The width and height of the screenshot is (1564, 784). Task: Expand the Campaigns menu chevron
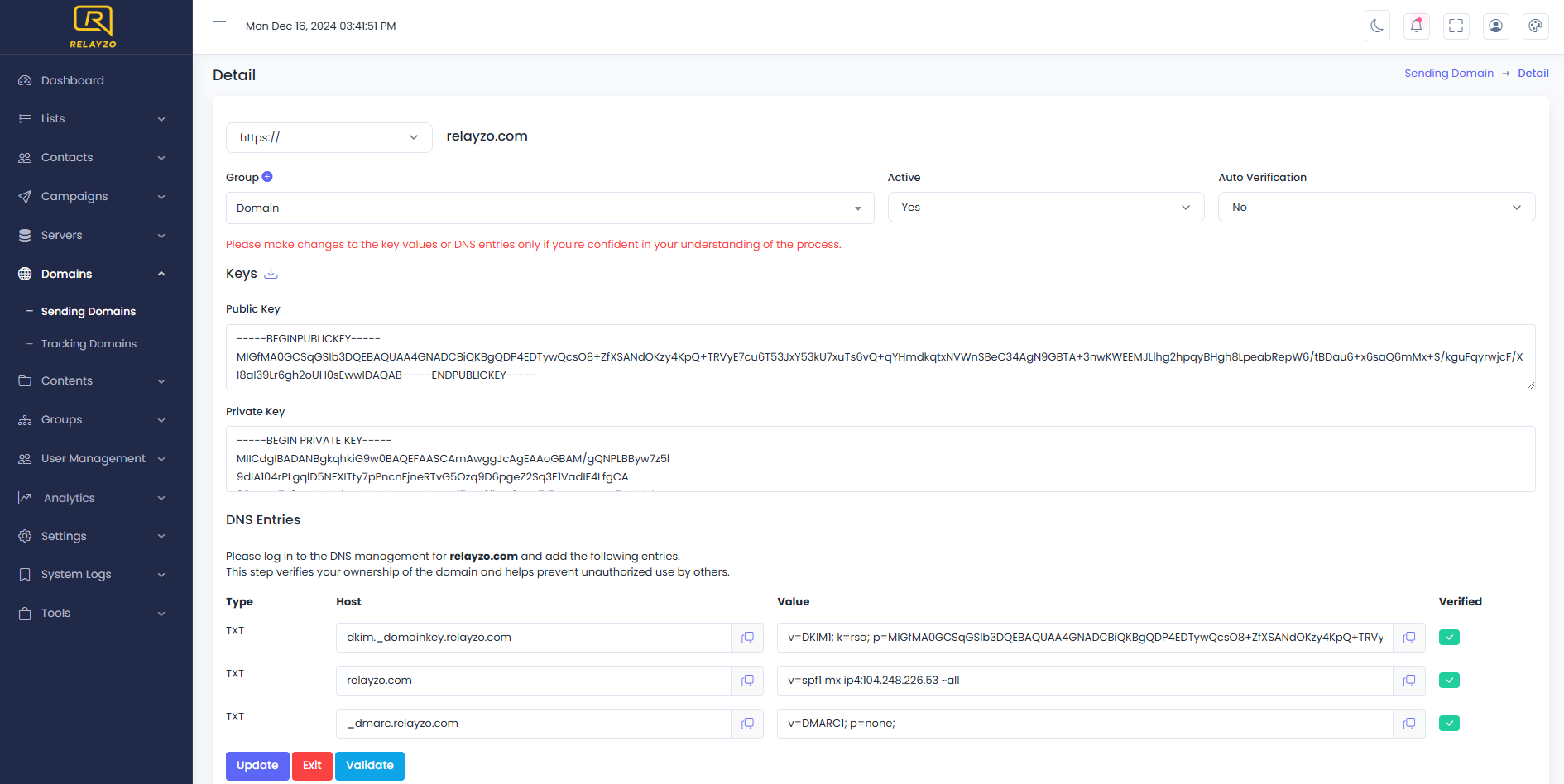(161, 197)
